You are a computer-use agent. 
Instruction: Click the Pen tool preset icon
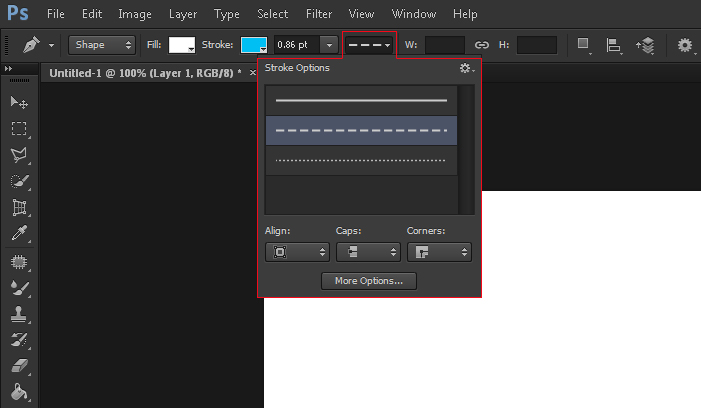pos(31,45)
